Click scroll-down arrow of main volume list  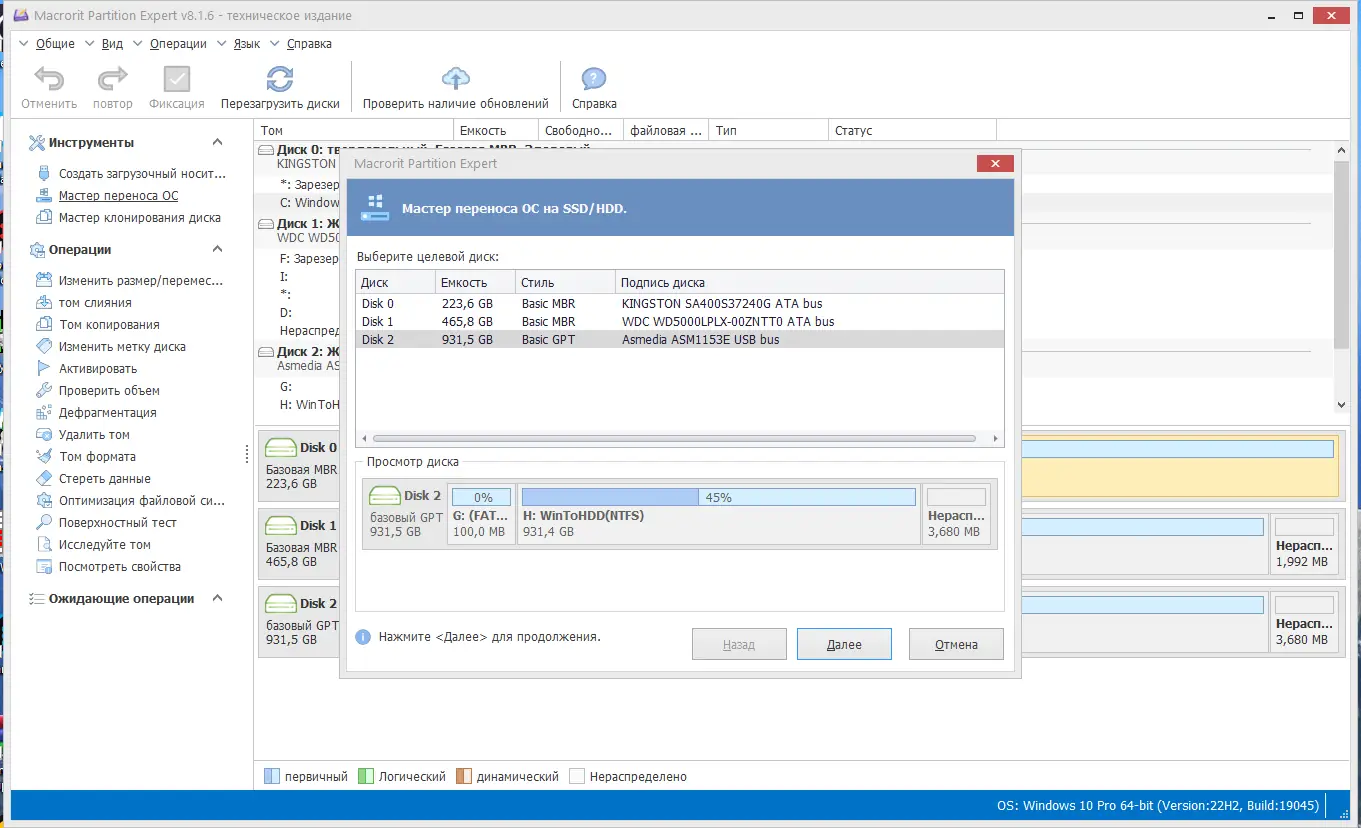[1342, 404]
